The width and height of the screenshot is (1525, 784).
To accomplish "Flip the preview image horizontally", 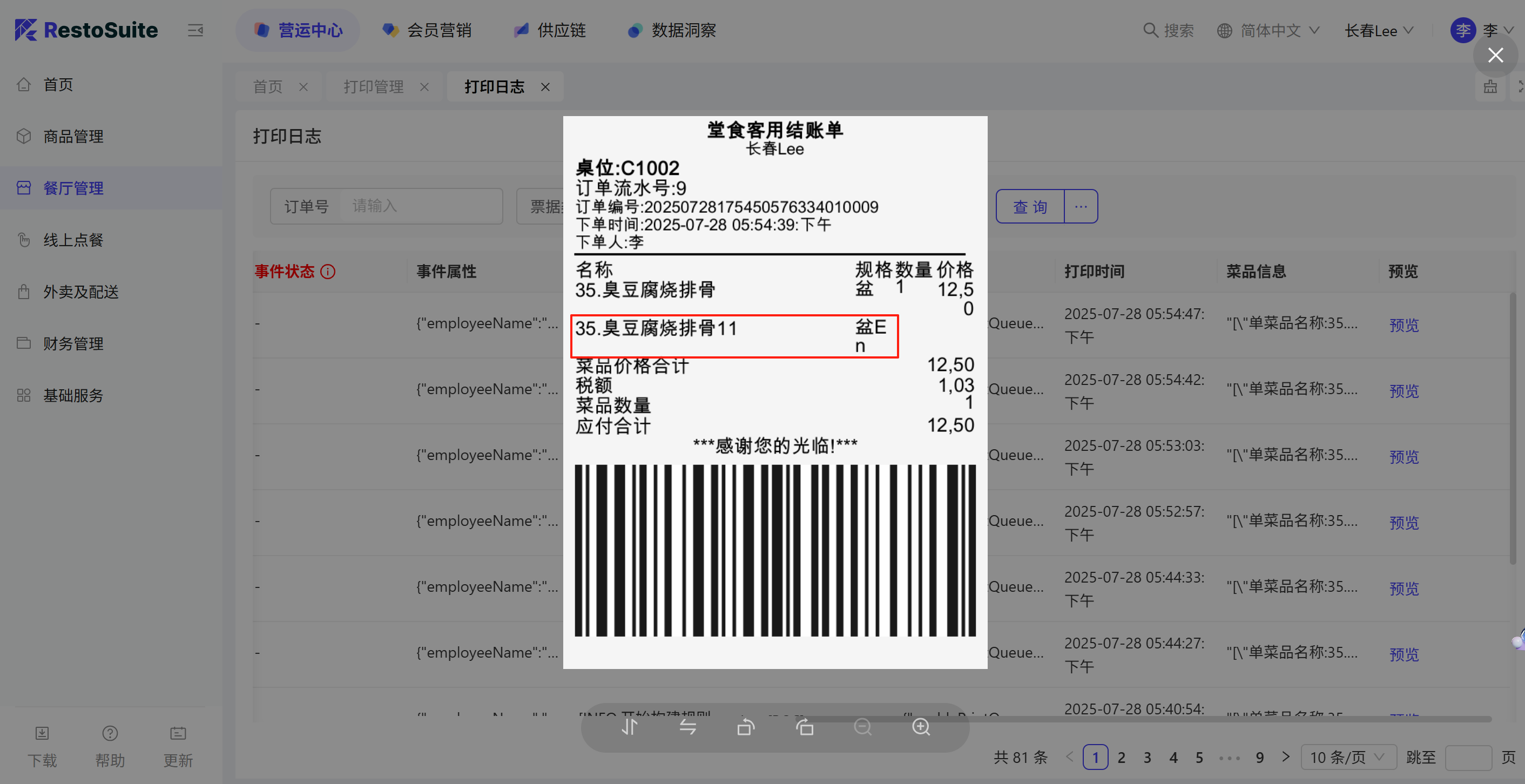I will (x=687, y=727).
